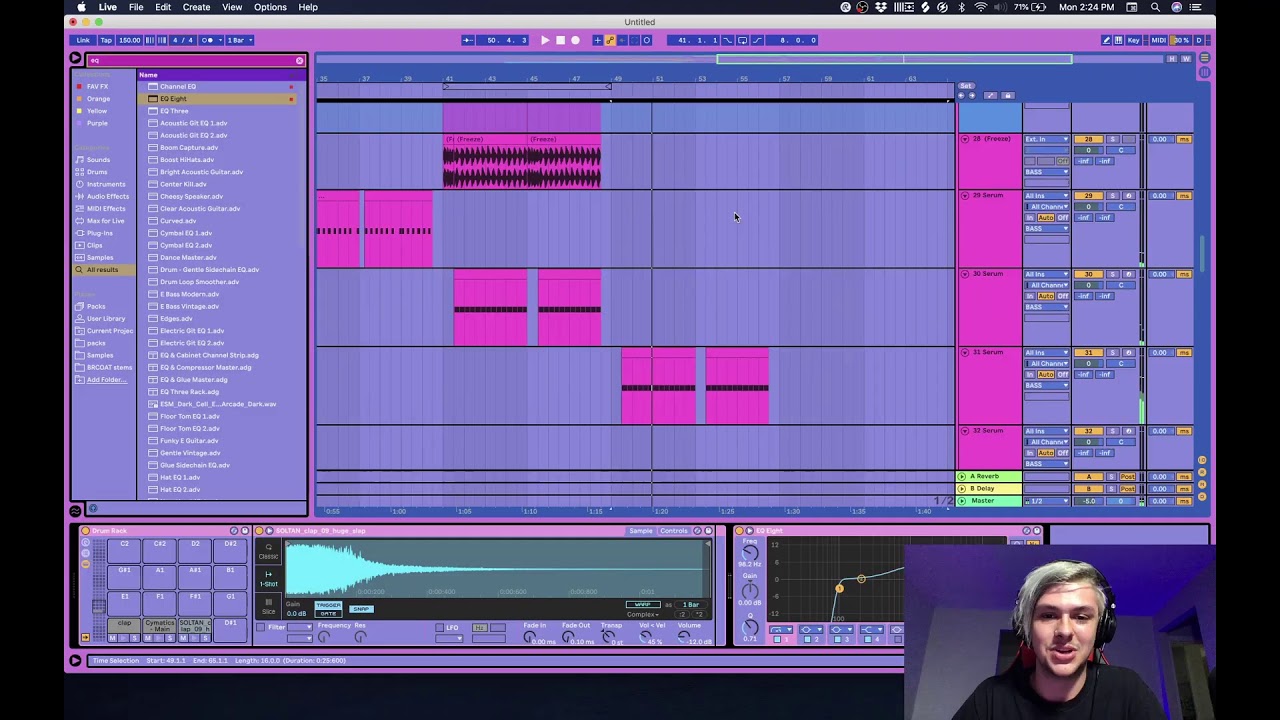
Task: Open track 30 BASS output dropdown
Action: point(1046,307)
